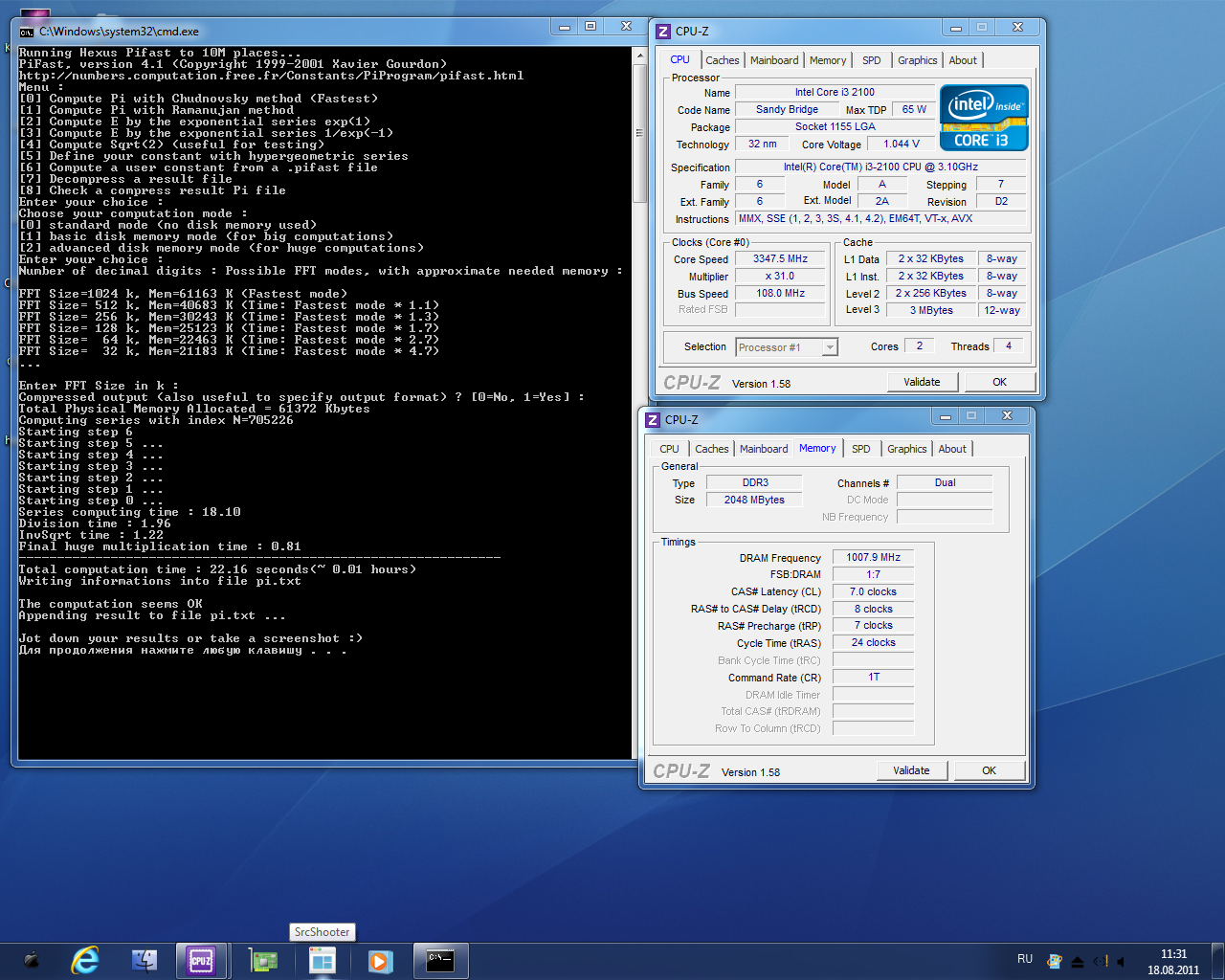Click the cmd.exe title bar icon
The width and height of the screenshot is (1225, 980).
coord(27,32)
